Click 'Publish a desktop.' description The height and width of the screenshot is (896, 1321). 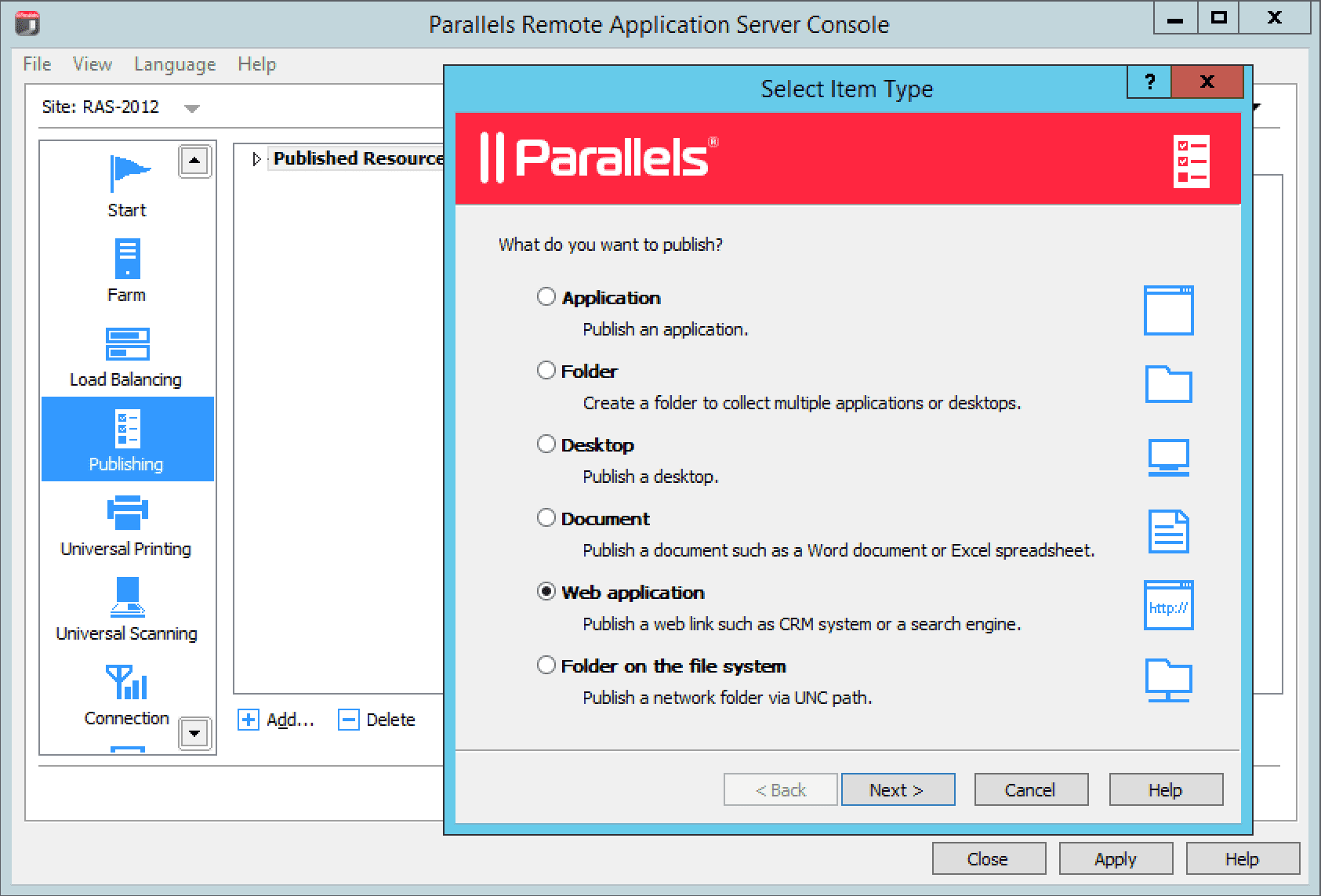(x=651, y=477)
